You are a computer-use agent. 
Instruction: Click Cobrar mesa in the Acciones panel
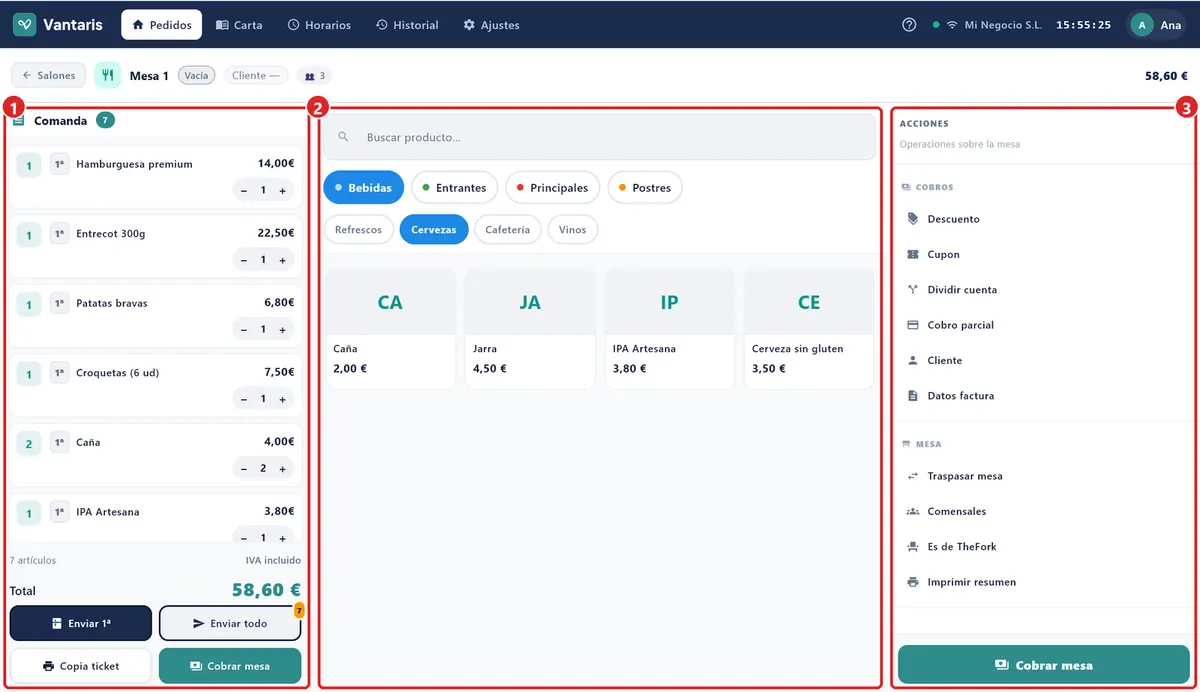1044,665
